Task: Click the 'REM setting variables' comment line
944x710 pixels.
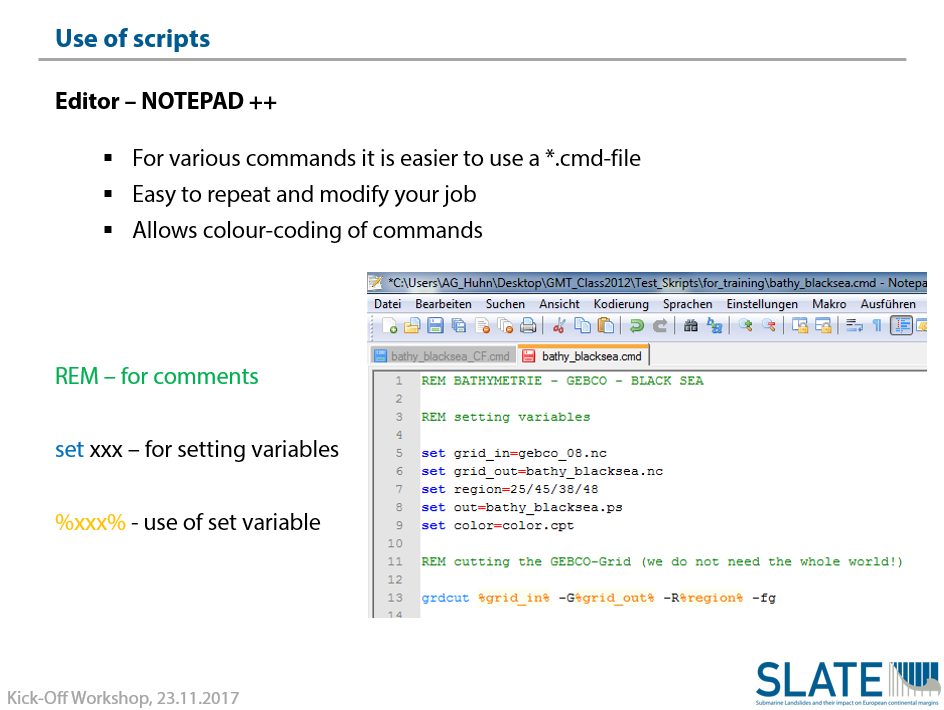Action: point(506,417)
